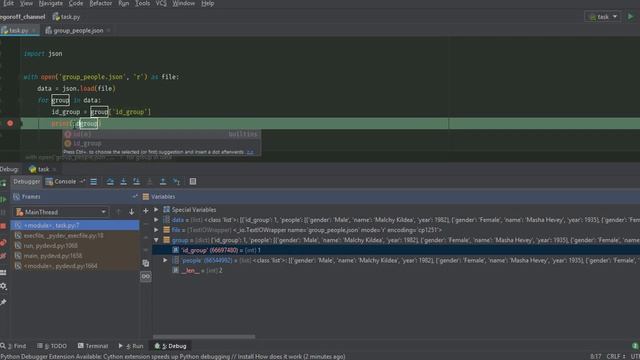Screen dimensions: 640x360
Task: Open the Window menu
Action: pyautogui.click(x=183, y=3)
